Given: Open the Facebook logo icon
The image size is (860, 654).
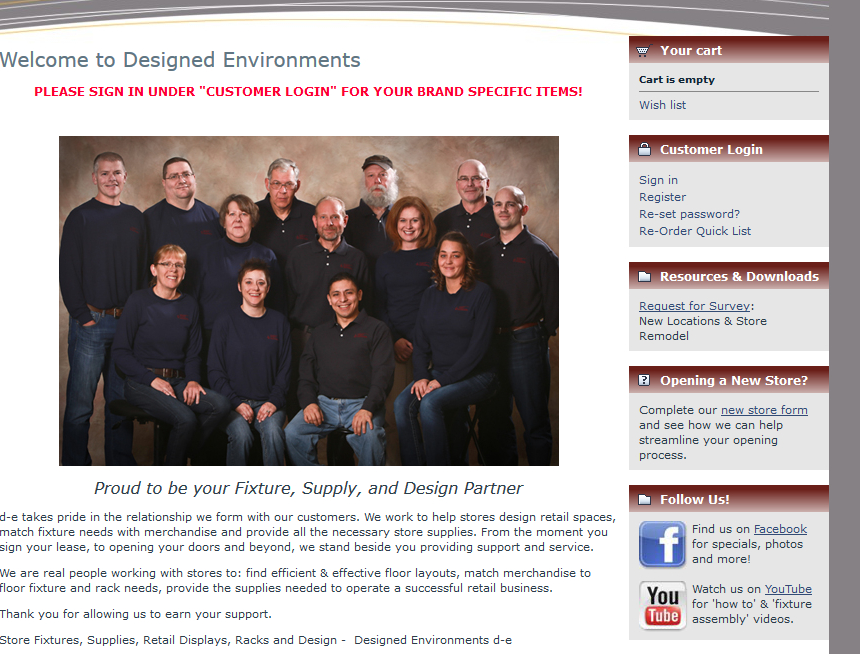Looking at the screenshot, I should click(x=662, y=545).
